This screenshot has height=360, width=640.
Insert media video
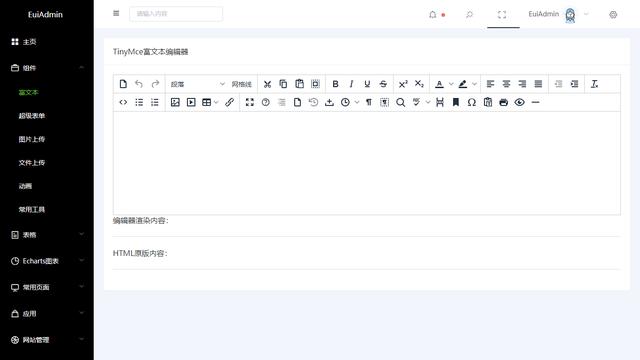(191, 102)
